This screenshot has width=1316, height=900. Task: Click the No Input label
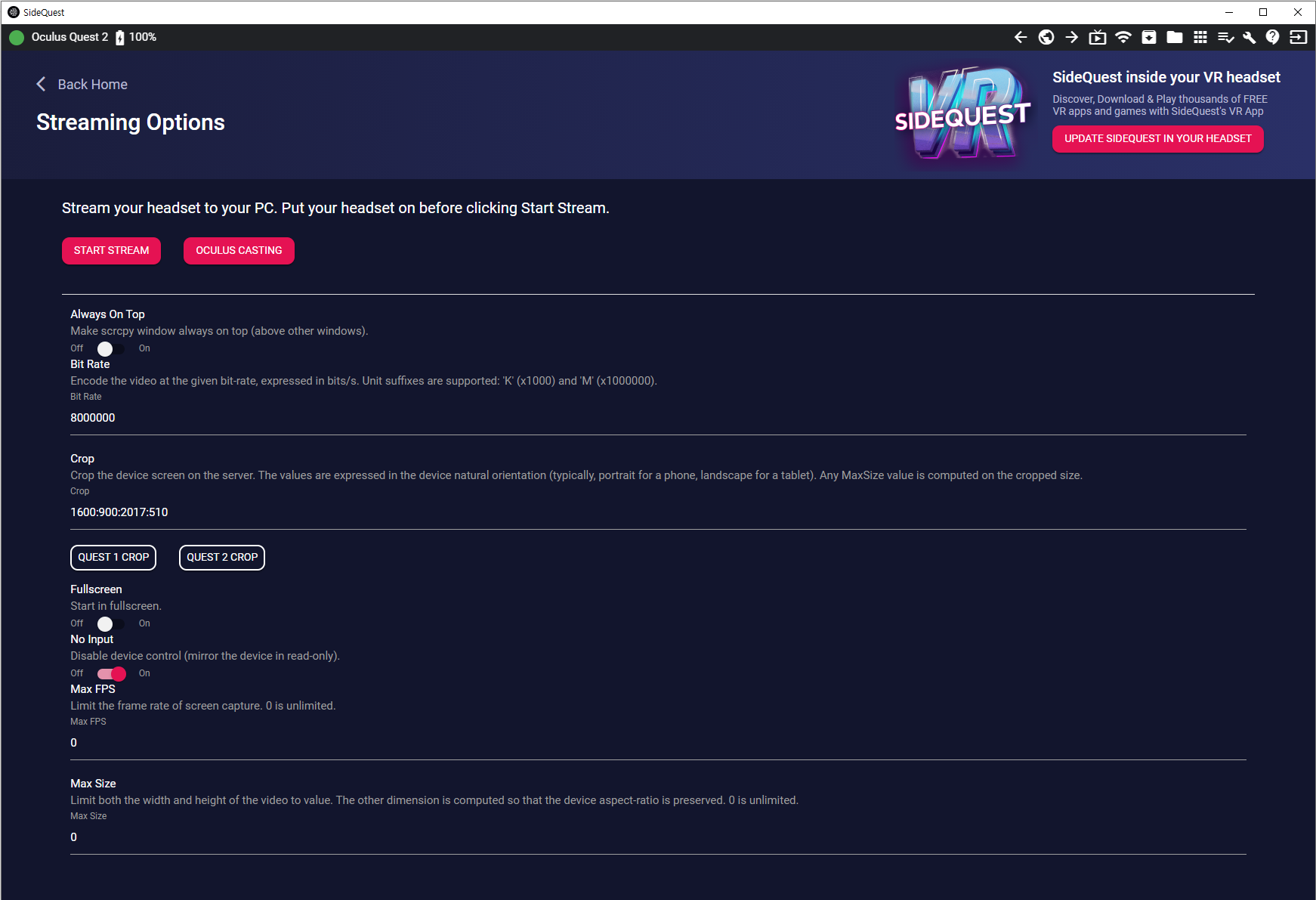[x=91, y=639]
